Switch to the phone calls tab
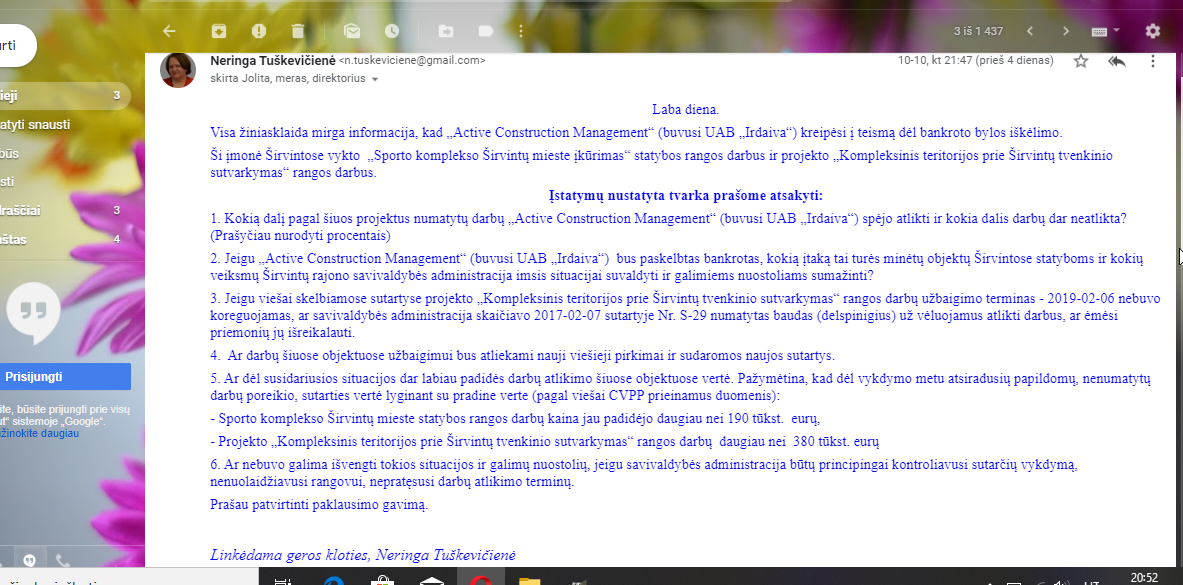Screen dimensions: 1183x585 click(62, 560)
